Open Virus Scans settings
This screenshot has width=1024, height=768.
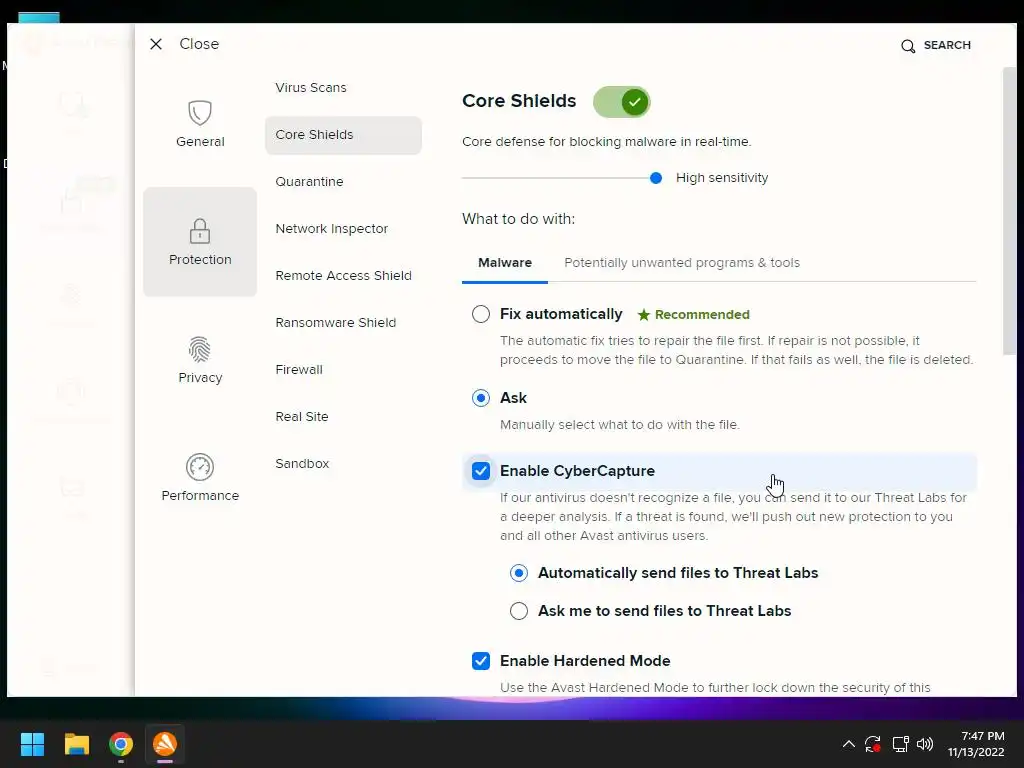pyautogui.click(x=311, y=88)
